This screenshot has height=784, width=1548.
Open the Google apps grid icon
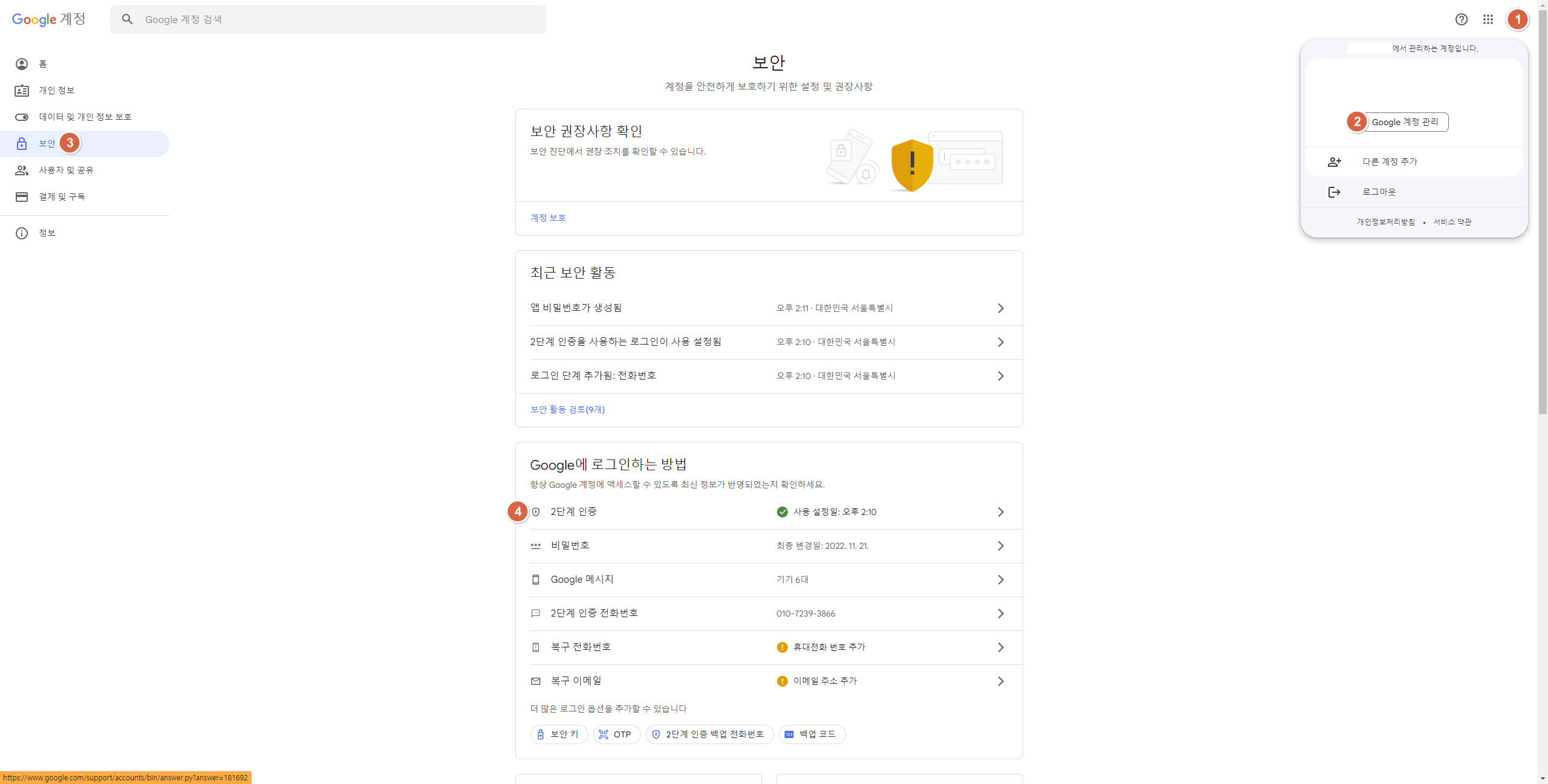[x=1488, y=19]
